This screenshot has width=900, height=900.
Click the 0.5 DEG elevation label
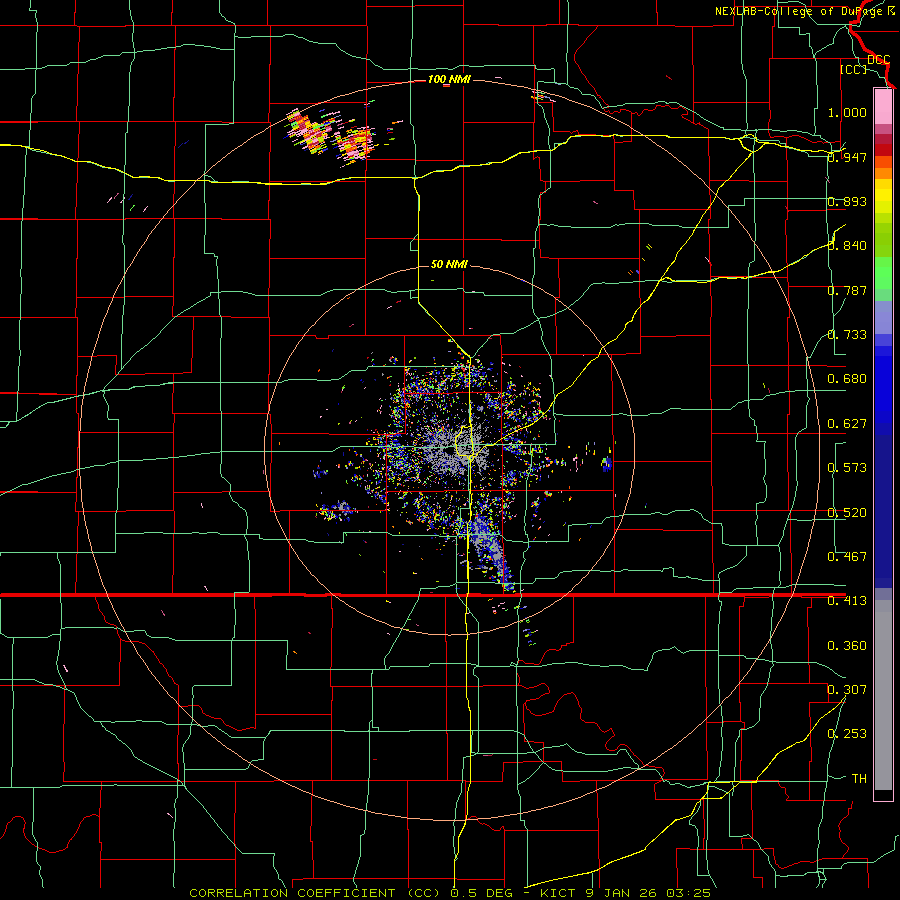point(482,893)
